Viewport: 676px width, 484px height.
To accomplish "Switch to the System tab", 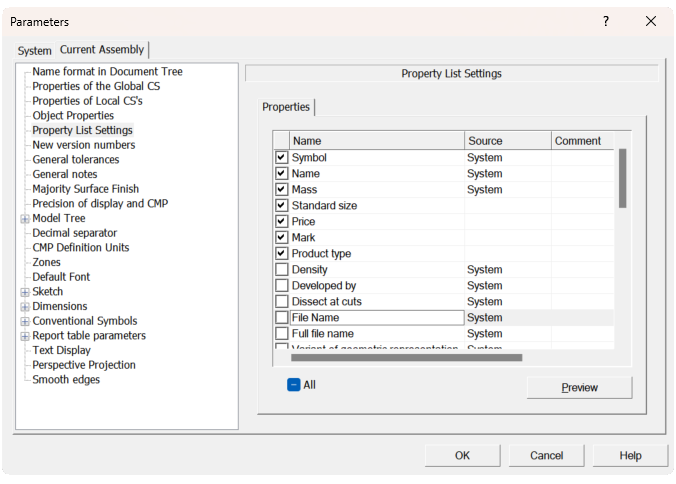I will click(x=34, y=51).
